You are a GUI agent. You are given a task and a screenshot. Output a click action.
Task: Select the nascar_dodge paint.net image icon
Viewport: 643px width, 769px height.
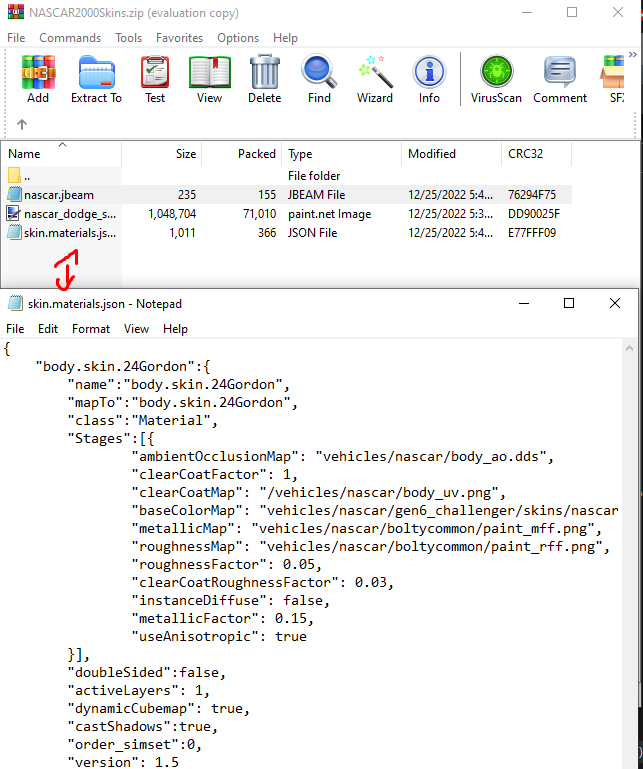(13, 213)
